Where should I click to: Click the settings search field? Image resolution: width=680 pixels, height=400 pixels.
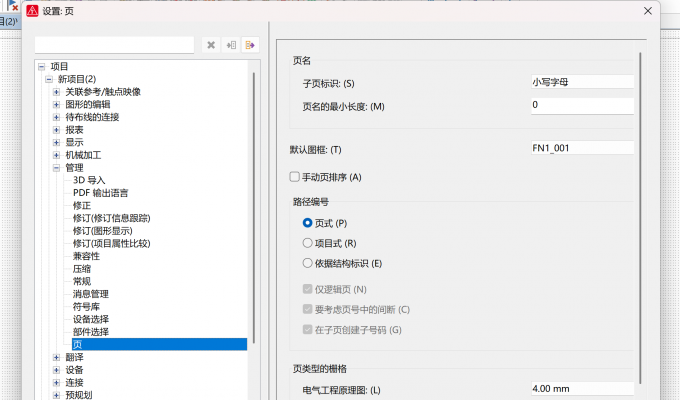click(x=114, y=45)
